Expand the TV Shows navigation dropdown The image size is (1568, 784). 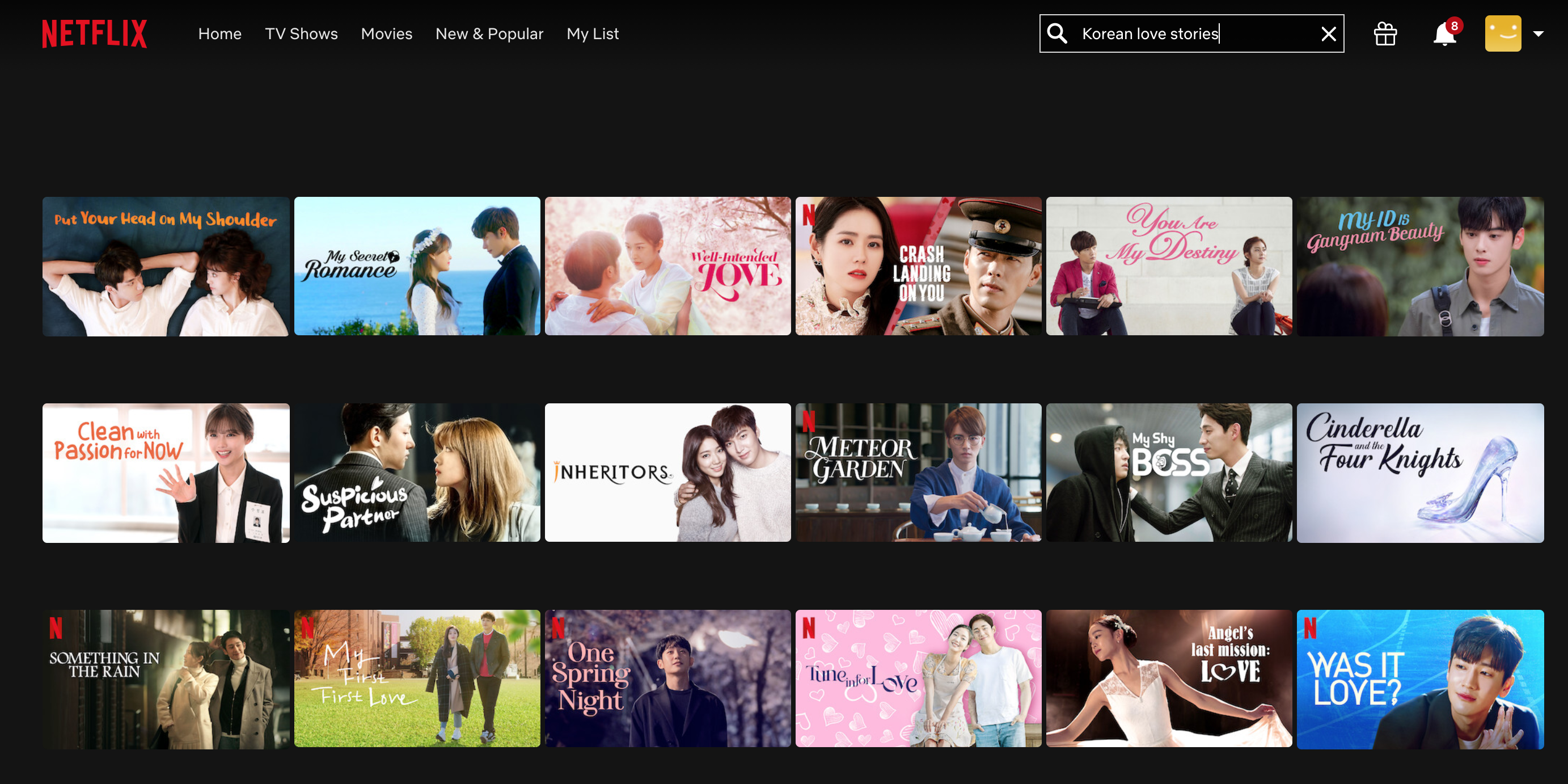point(301,33)
